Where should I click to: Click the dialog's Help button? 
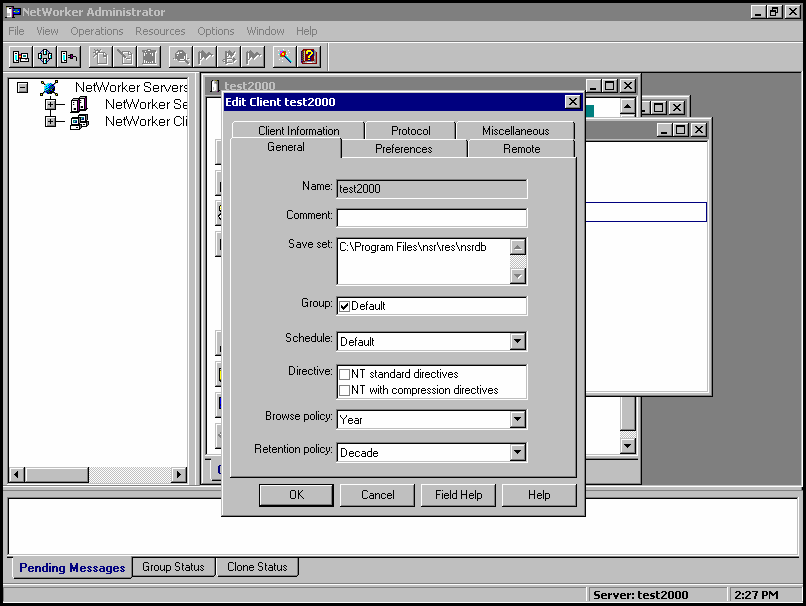coord(539,495)
